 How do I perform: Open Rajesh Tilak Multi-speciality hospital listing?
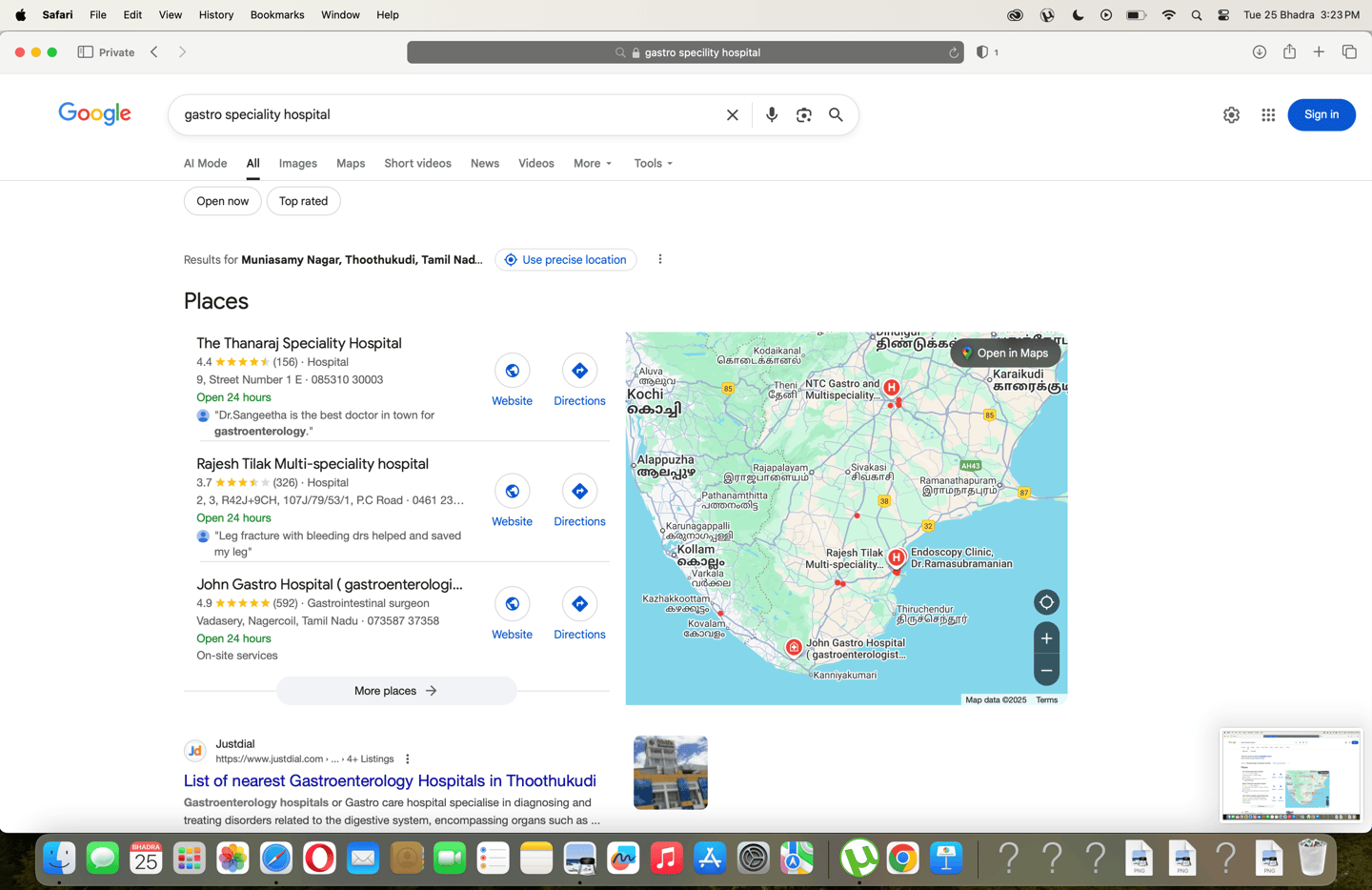click(x=313, y=464)
